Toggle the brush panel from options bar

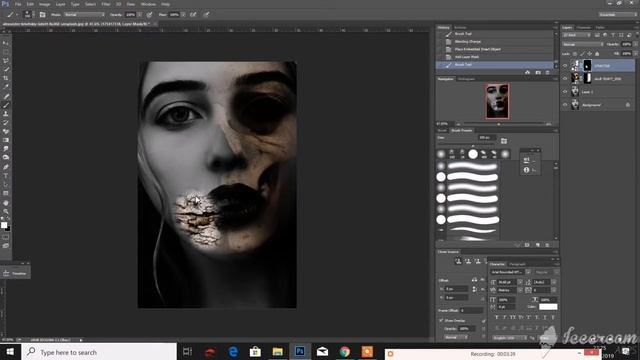tap(42, 14)
